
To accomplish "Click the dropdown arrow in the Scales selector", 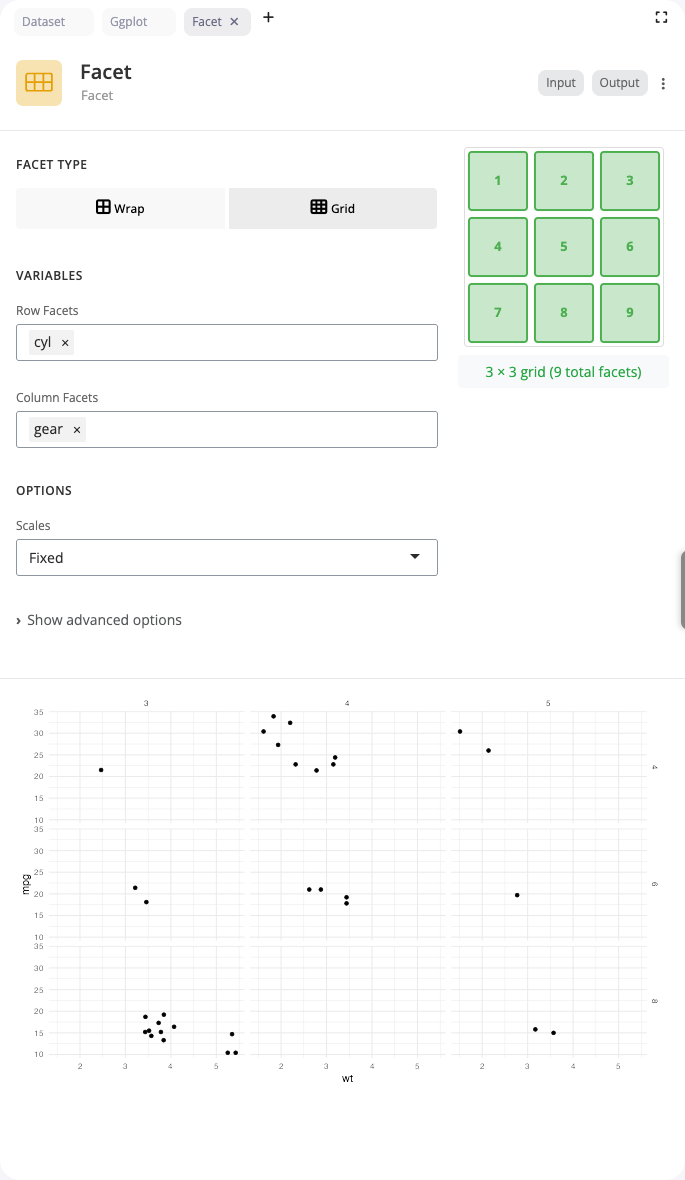I will point(415,557).
